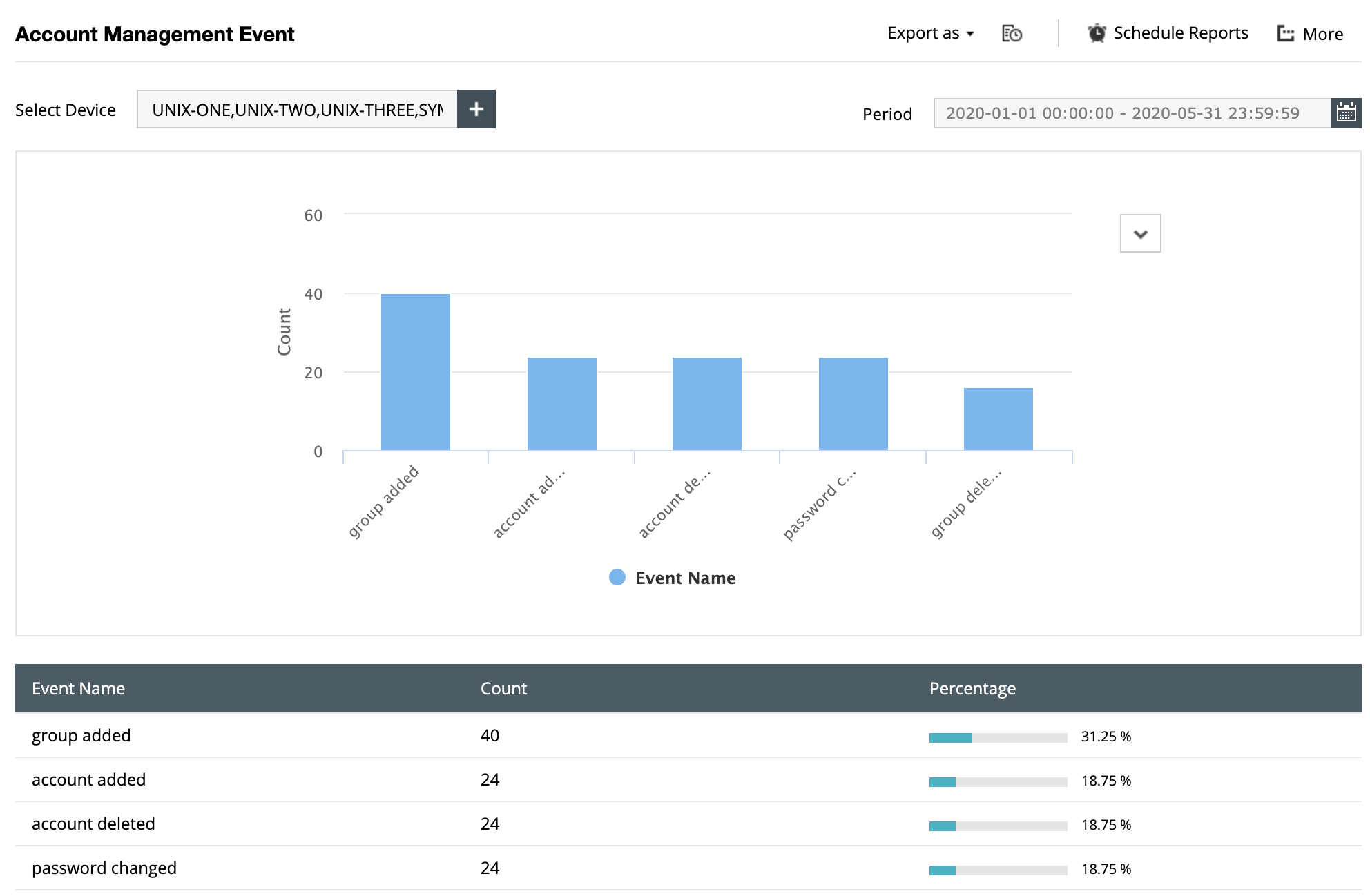Sort by the Count column header
The width and height of the screenshot is (1370, 896).
point(503,688)
